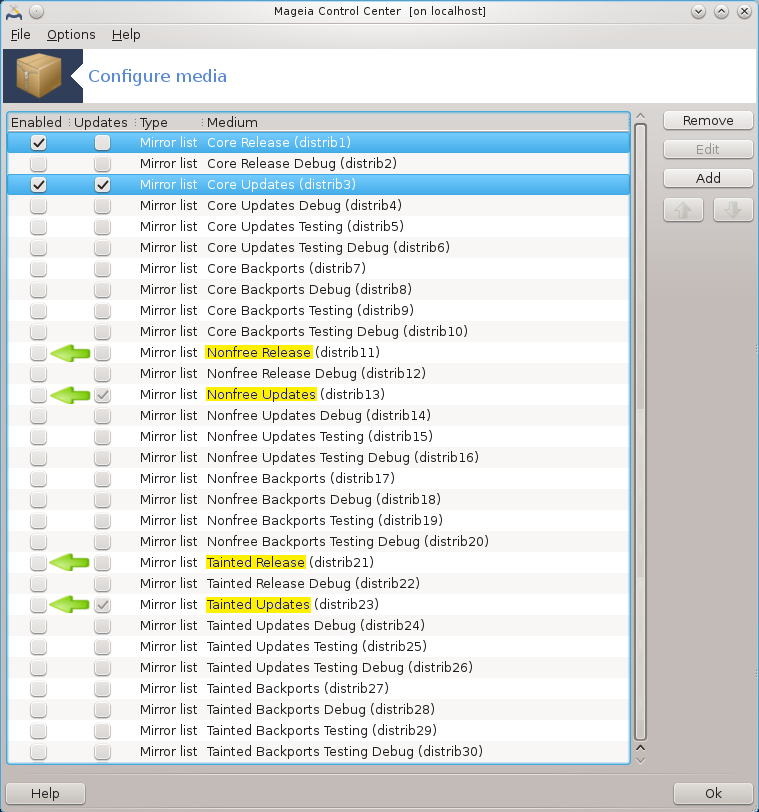The height and width of the screenshot is (812, 759).
Task: Select Nonfree Backports Testing Debug (distrib20) row
Action: pyautogui.click(x=318, y=542)
